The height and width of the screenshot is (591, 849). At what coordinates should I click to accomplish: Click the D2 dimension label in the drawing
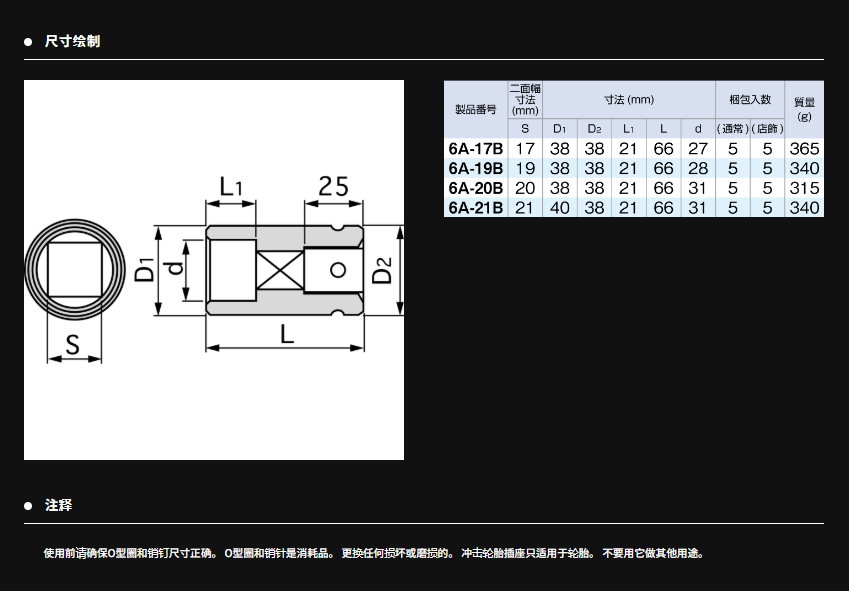click(383, 270)
